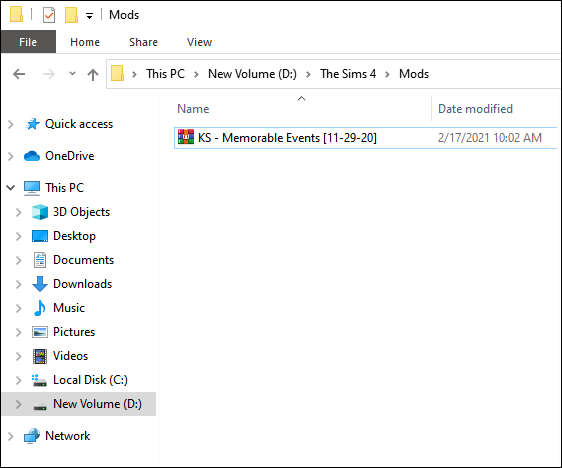Open the chevron after This PC breadcrumb
This screenshot has height=468, width=562.
[196, 75]
